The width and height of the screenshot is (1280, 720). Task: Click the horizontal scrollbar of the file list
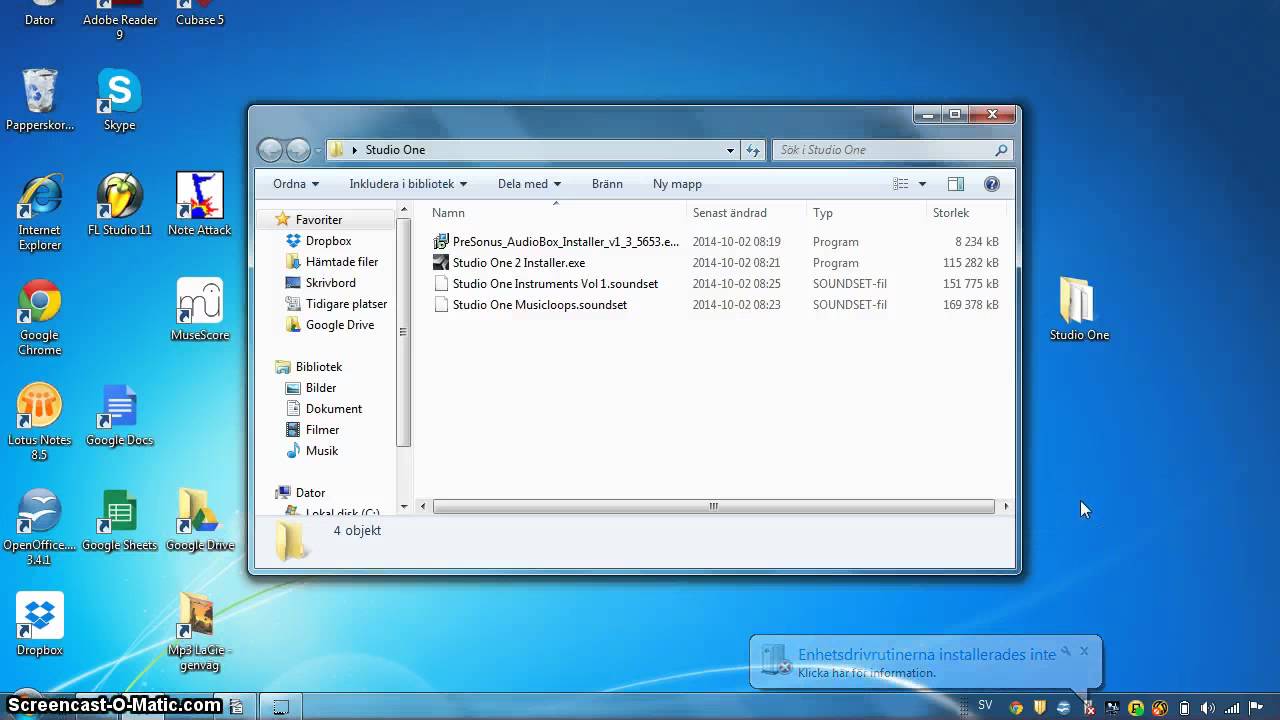click(x=714, y=507)
